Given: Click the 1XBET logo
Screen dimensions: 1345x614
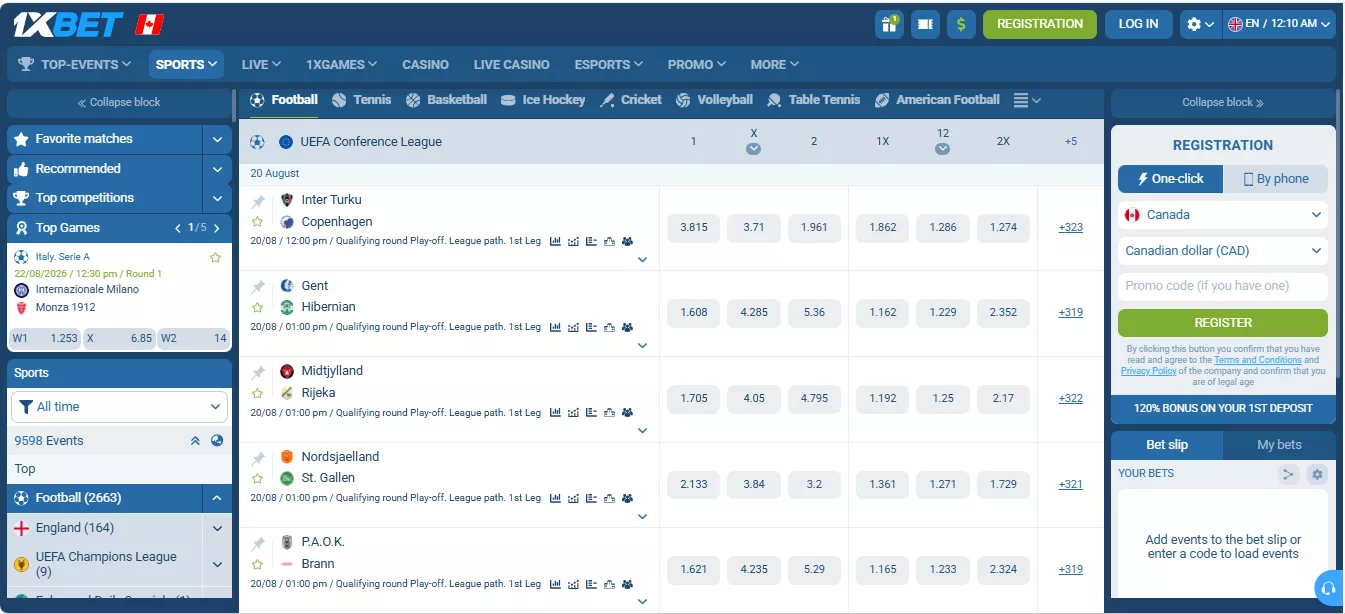Looking at the screenshot, I should click(x=68, y=24).
